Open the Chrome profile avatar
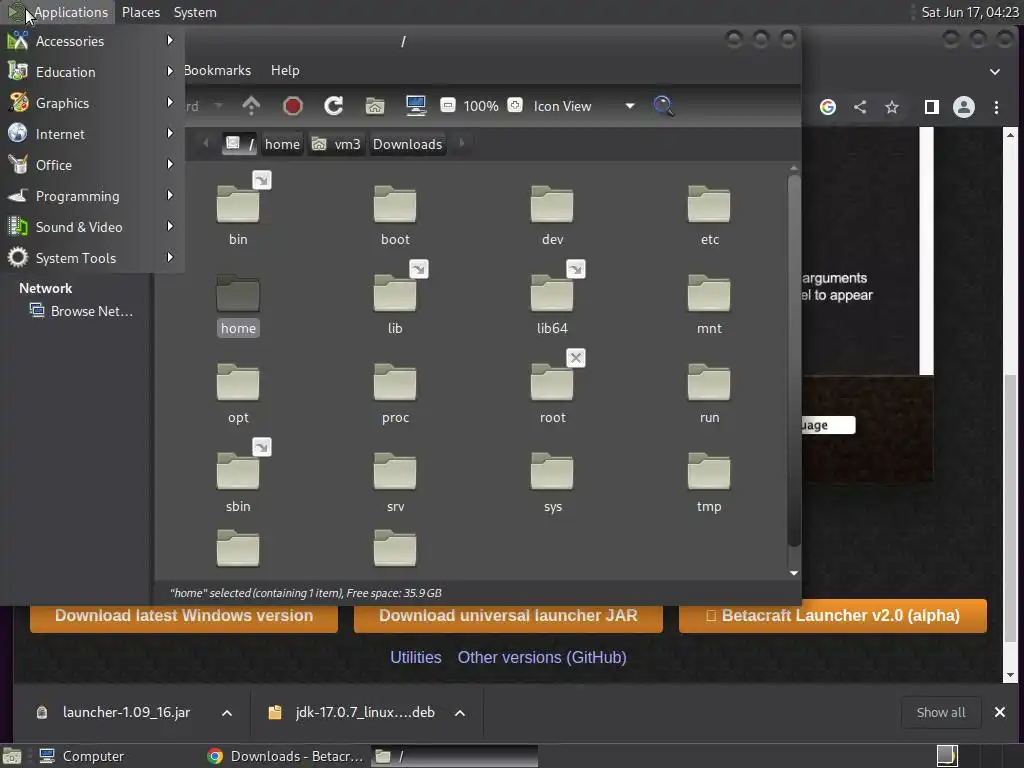Viewport: 1024px width, 768px height. tap(964, 107)
